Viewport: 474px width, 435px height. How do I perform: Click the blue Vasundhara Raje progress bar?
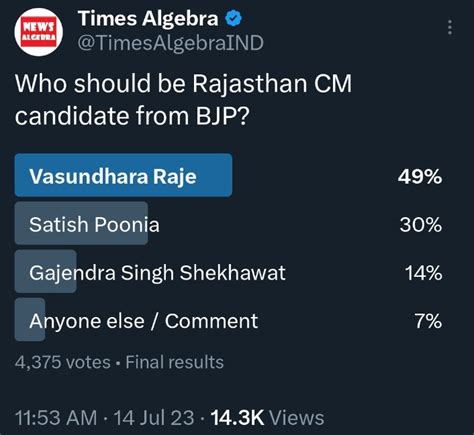point(123,175)
